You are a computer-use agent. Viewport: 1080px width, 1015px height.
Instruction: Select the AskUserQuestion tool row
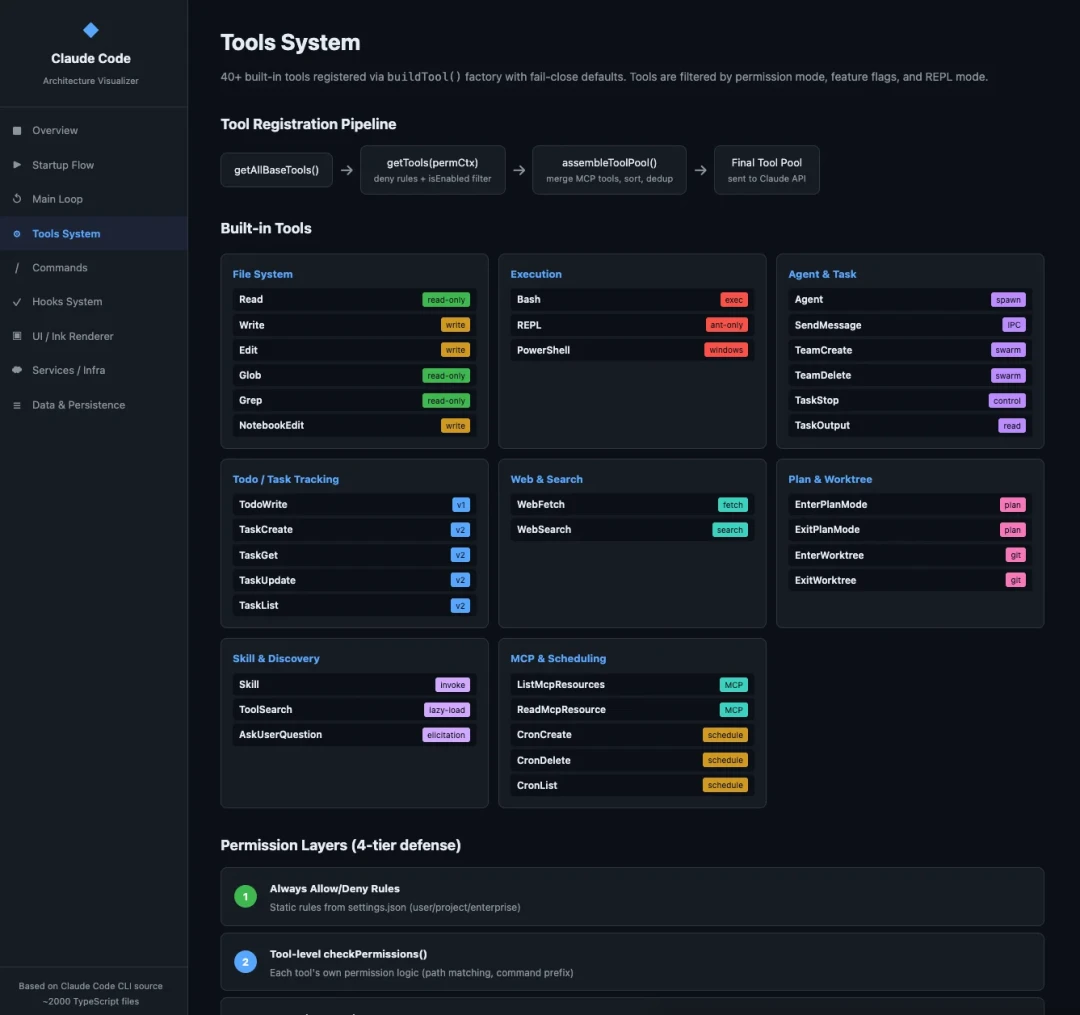(354, 735)
